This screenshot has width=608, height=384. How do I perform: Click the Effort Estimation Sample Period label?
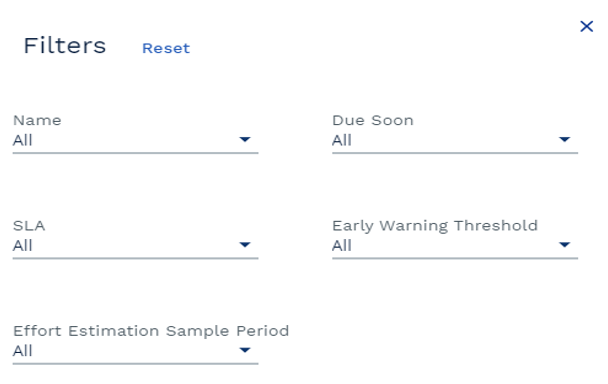click(x=151, y=331)
